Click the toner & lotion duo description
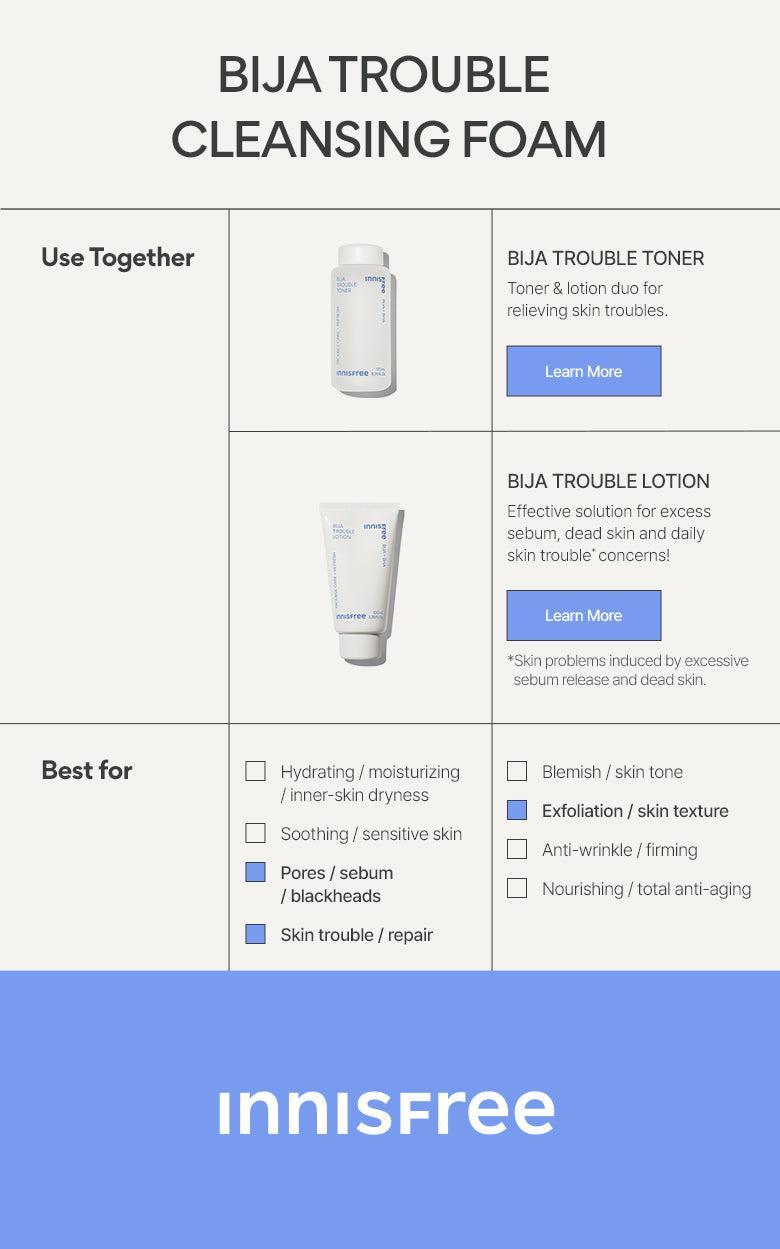Viewport: 780px width, 1249px height. pyautogui.click(x=587, y=299)
